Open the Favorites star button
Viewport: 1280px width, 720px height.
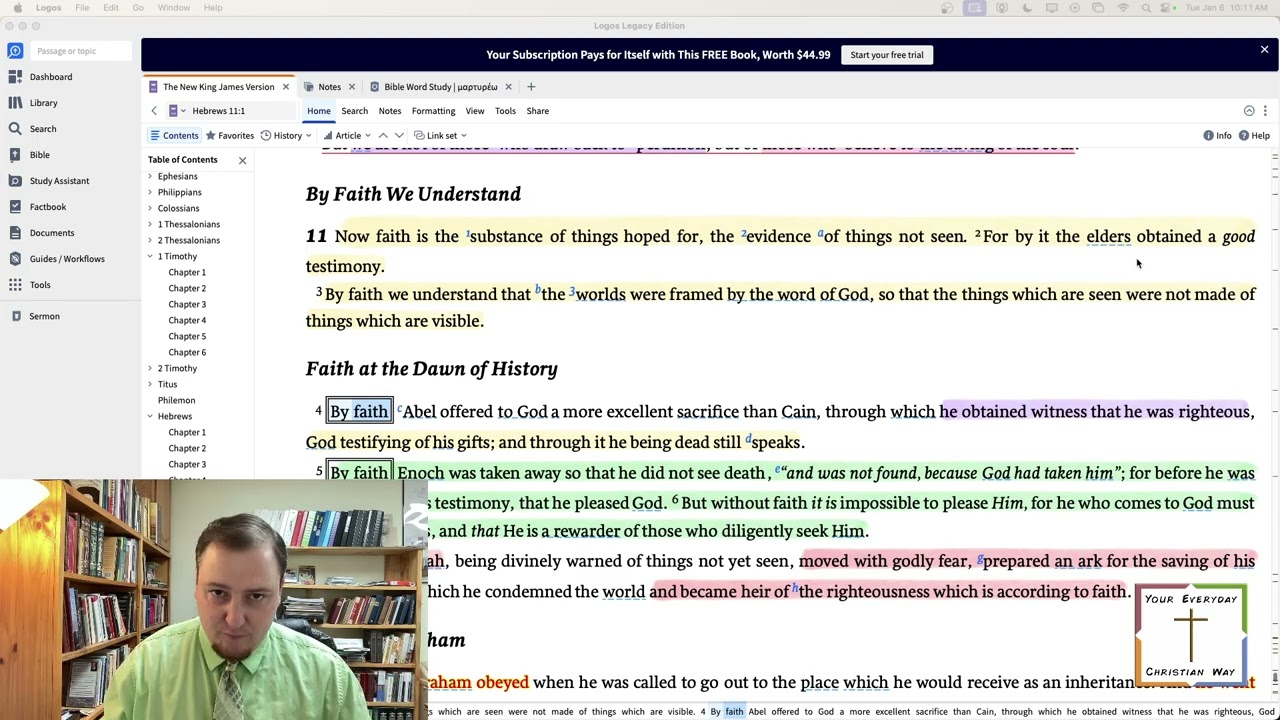230,135
